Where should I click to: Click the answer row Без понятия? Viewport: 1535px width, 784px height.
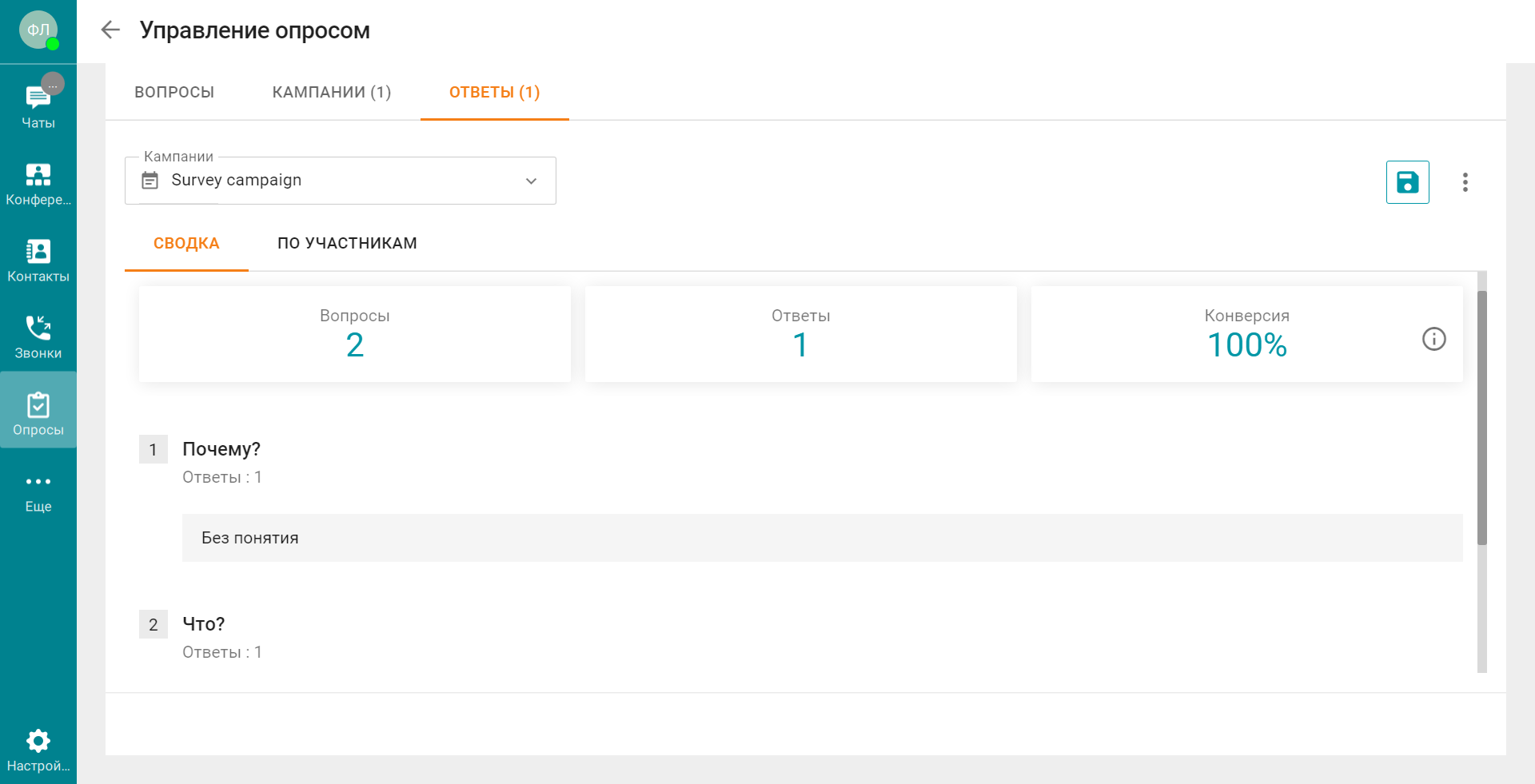pos(823,538)
